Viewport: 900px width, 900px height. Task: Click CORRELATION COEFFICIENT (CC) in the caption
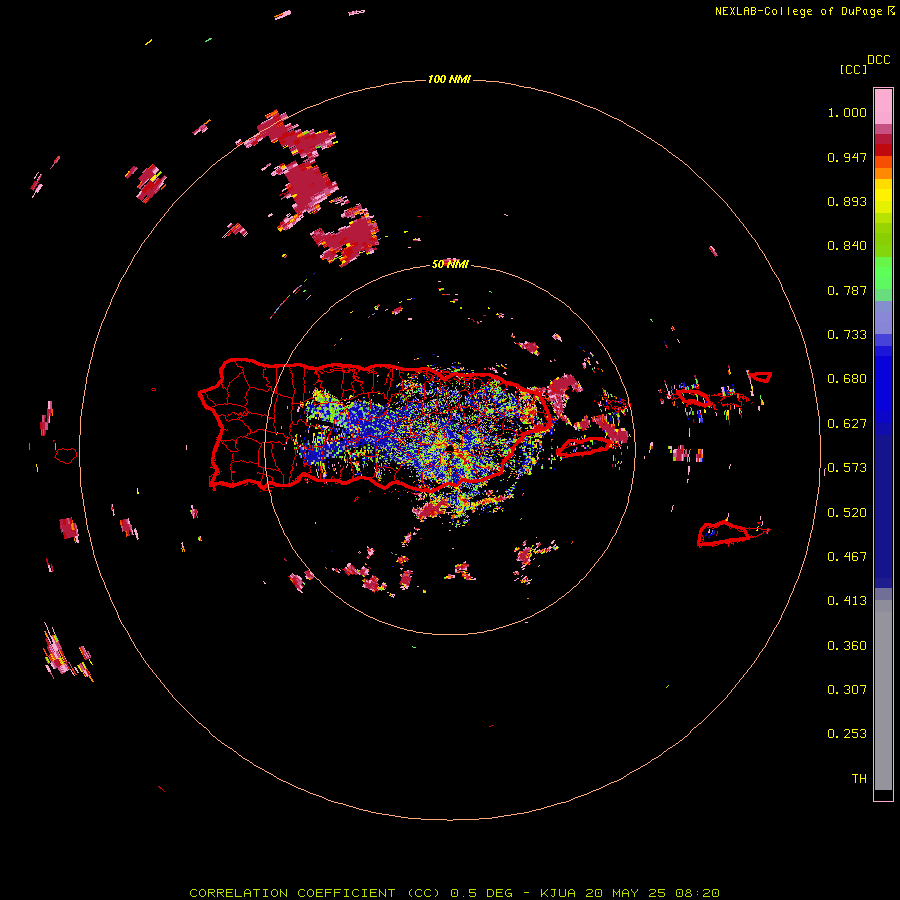[315, 893]
